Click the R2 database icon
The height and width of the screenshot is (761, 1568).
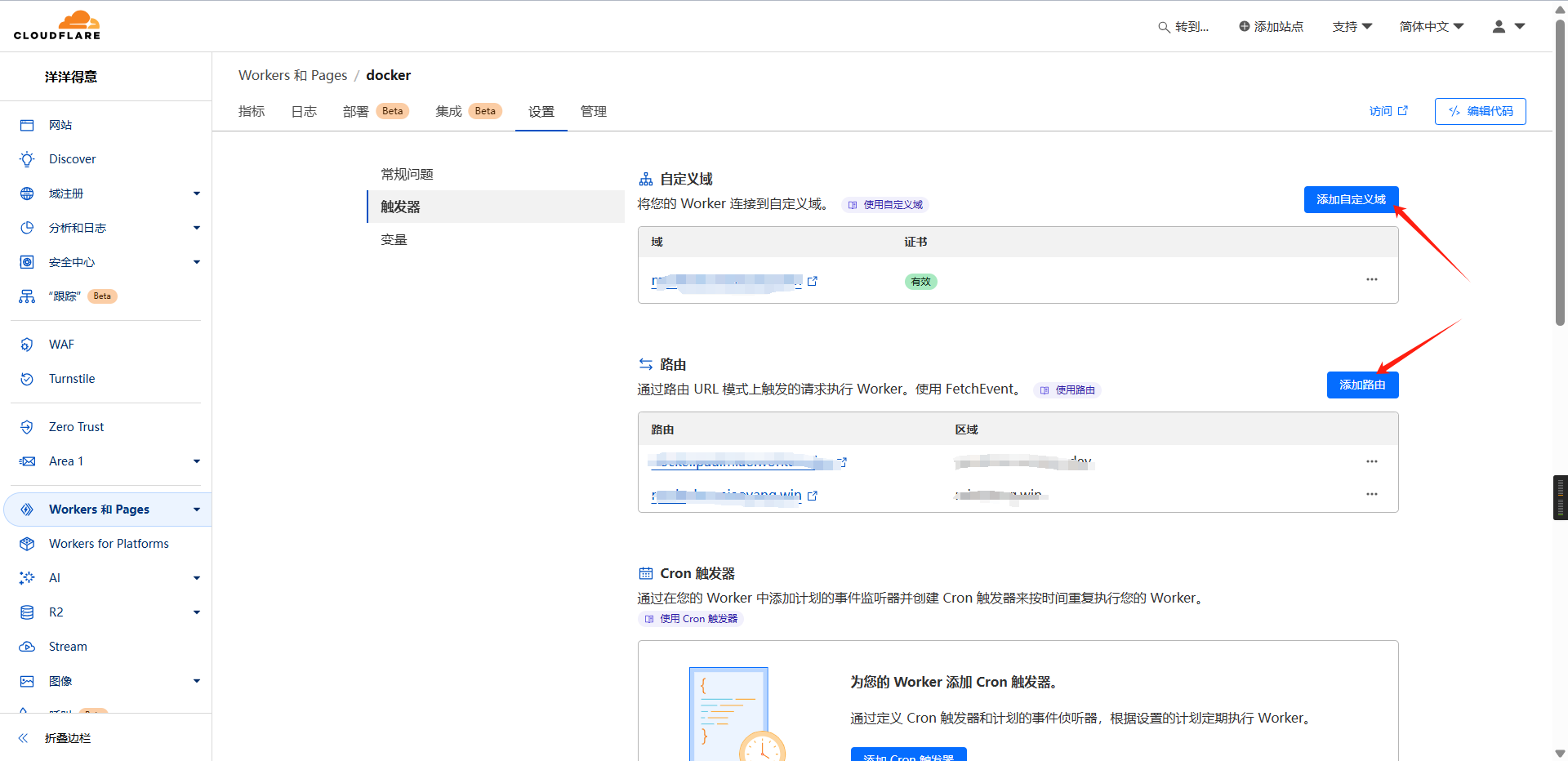coord(27,612)
